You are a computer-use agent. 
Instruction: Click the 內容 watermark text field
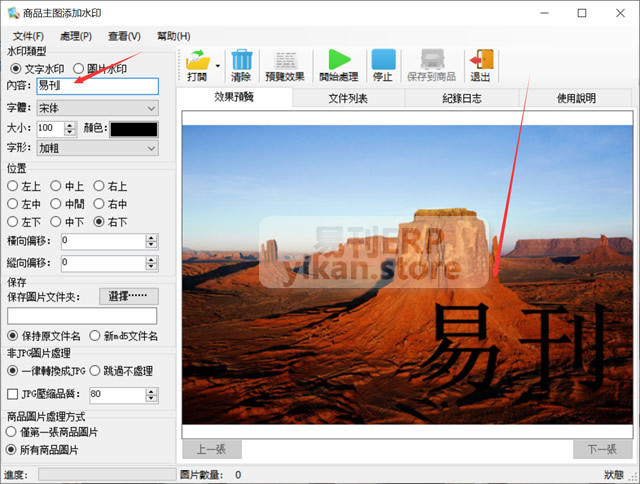(97, 86)
